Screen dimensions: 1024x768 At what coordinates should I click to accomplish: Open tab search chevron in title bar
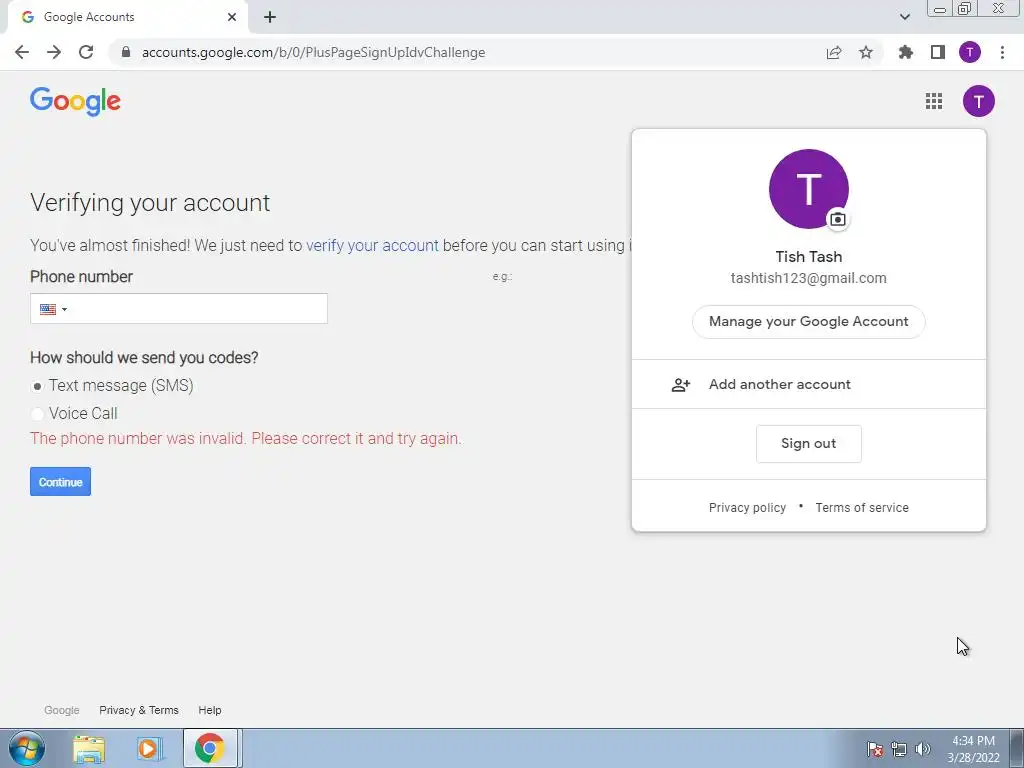point(904,17)
